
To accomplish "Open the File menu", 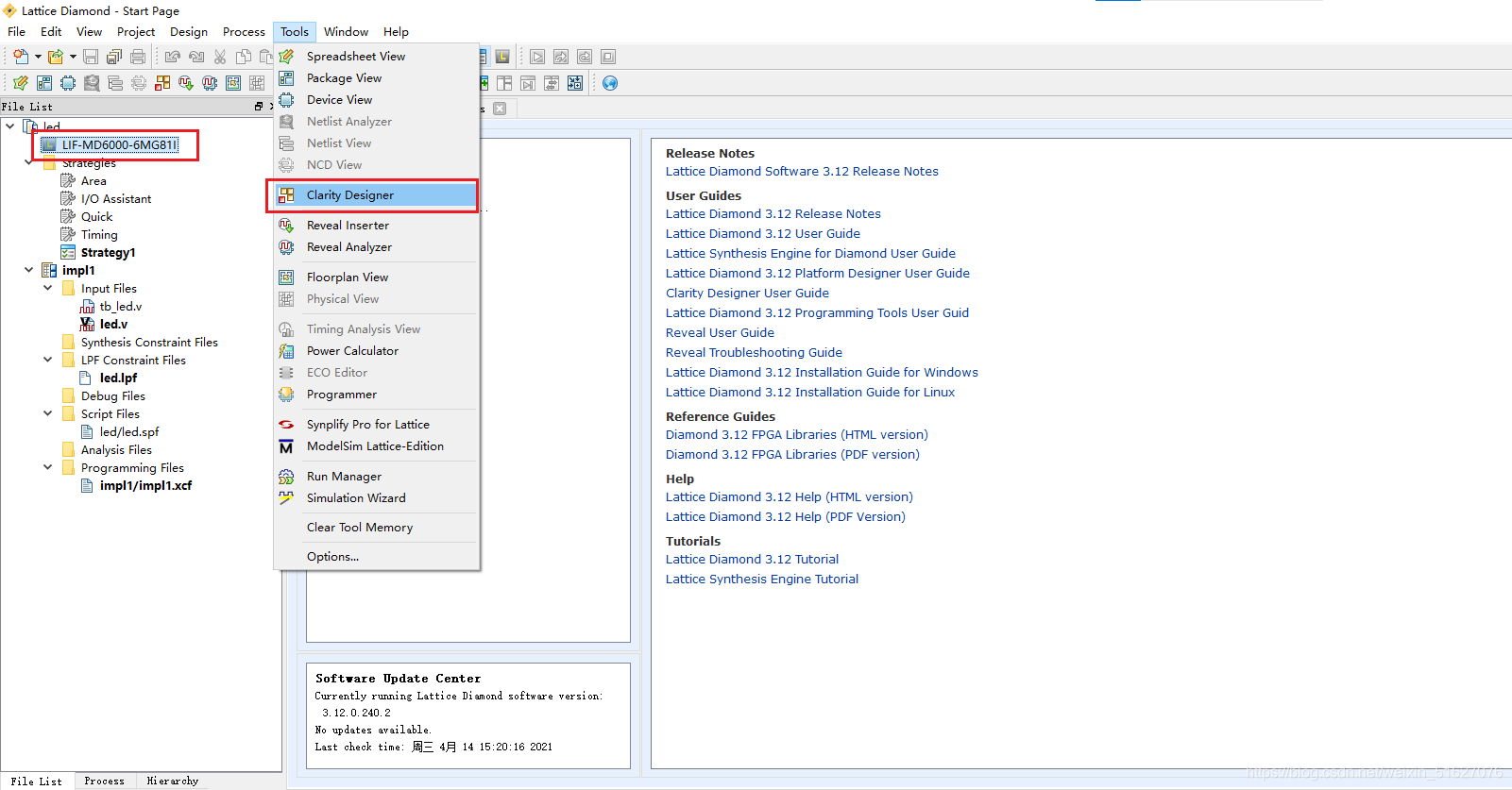I will coord(17,31).
